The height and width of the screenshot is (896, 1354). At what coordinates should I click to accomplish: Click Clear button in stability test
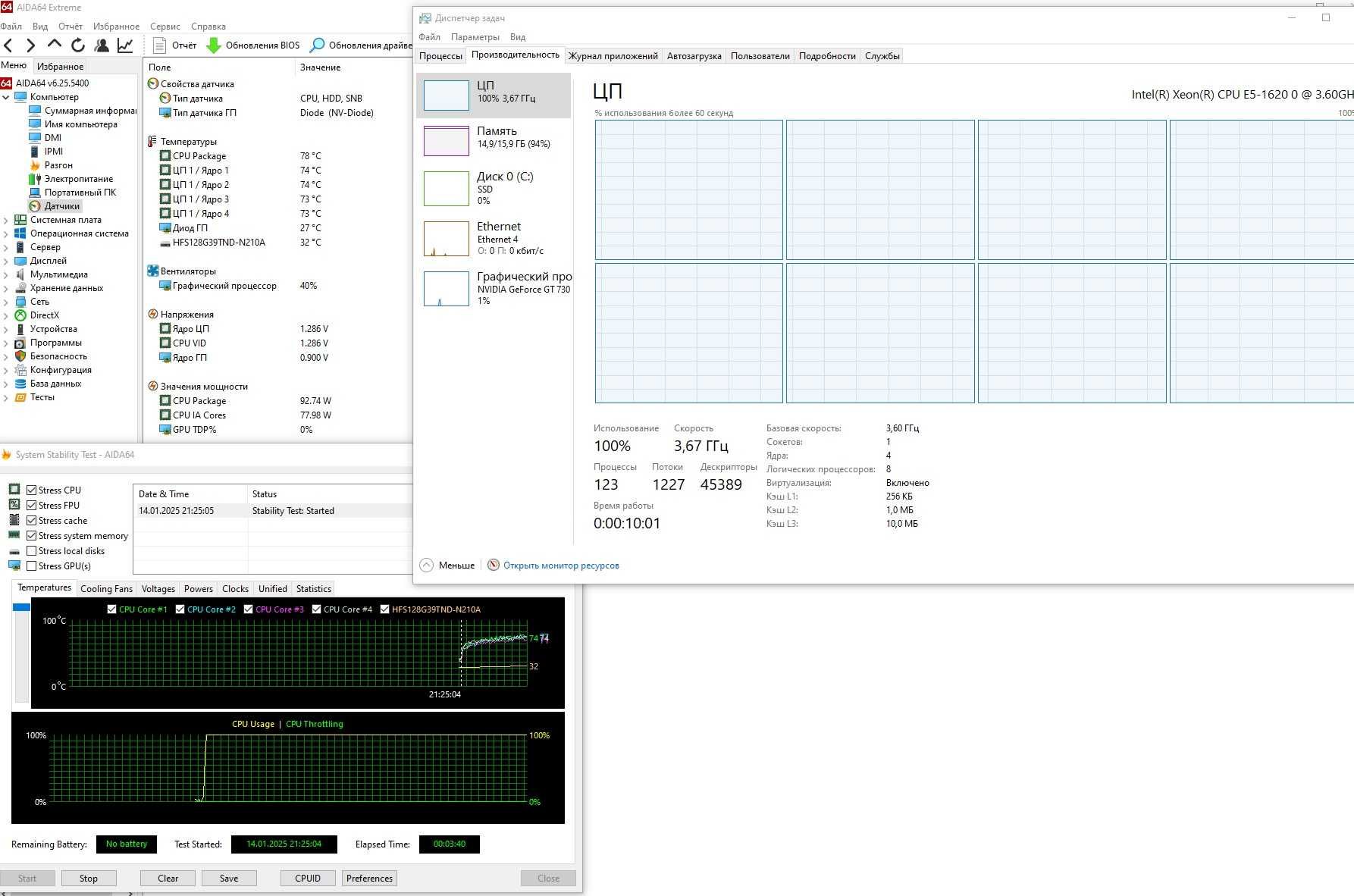coord(168,879)
